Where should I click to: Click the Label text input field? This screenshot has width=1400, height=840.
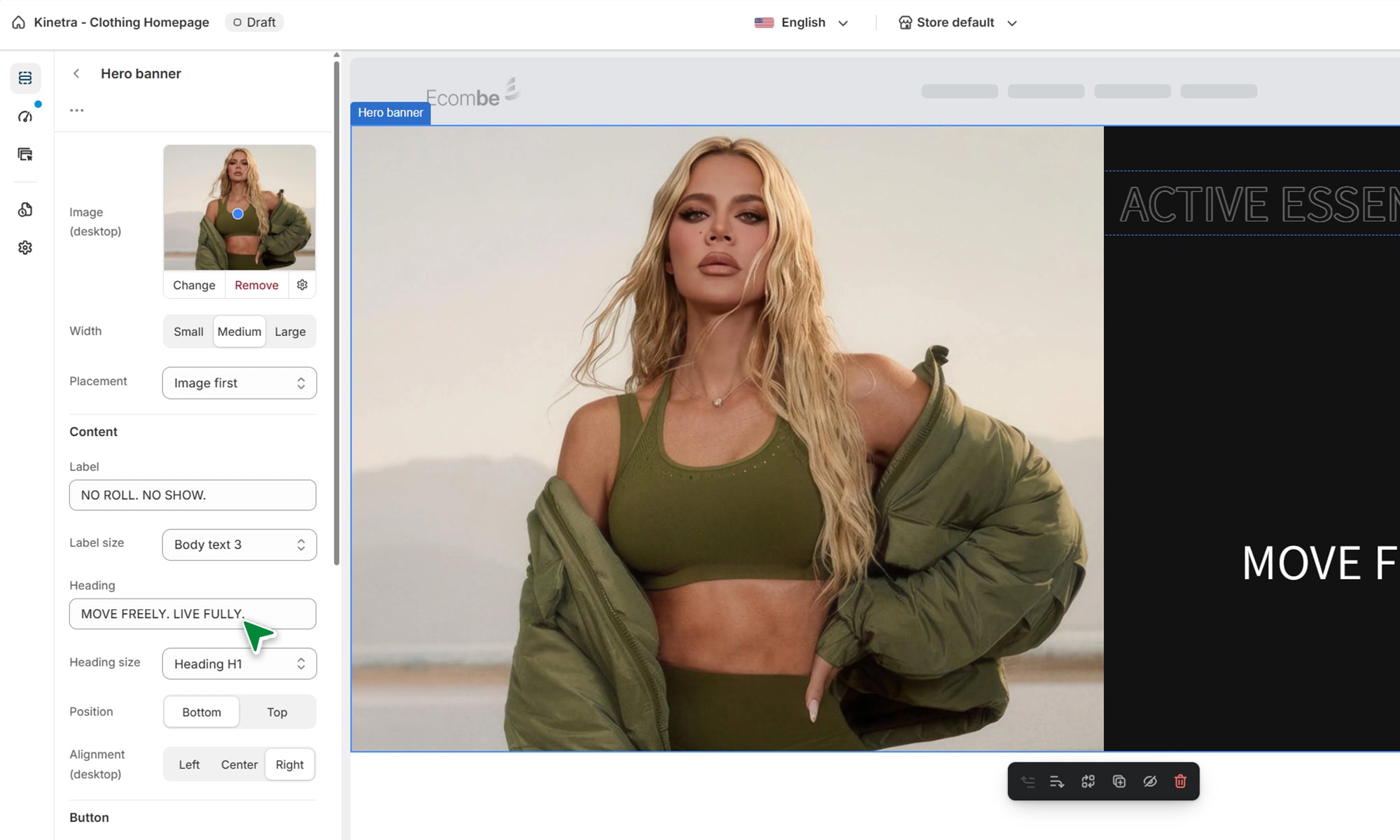192,495
